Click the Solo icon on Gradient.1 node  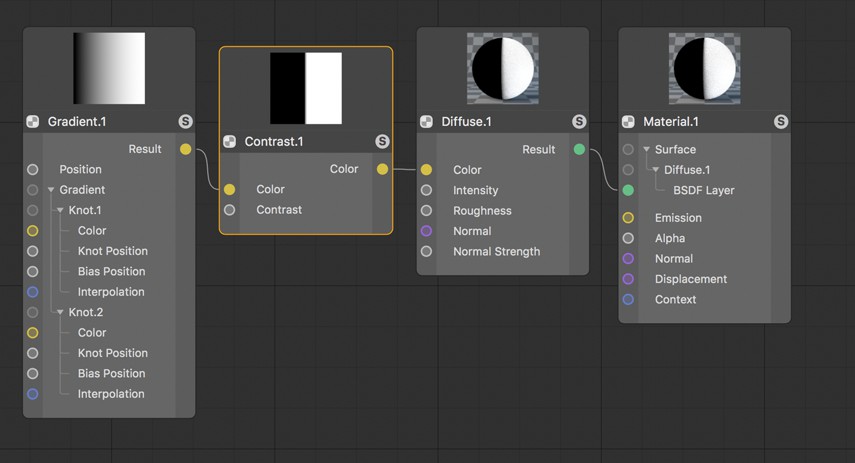185,122
